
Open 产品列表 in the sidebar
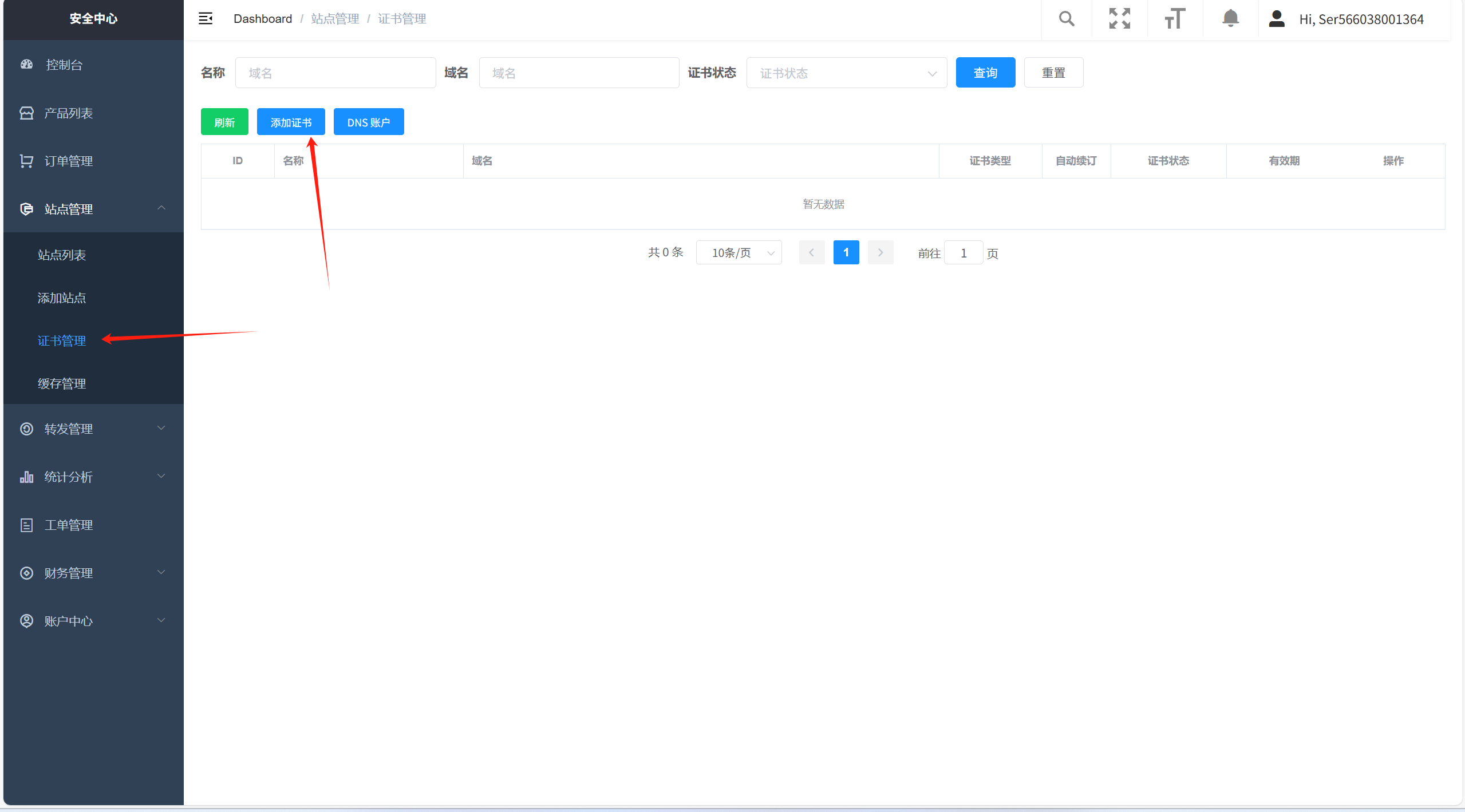(x=93, y=113)
